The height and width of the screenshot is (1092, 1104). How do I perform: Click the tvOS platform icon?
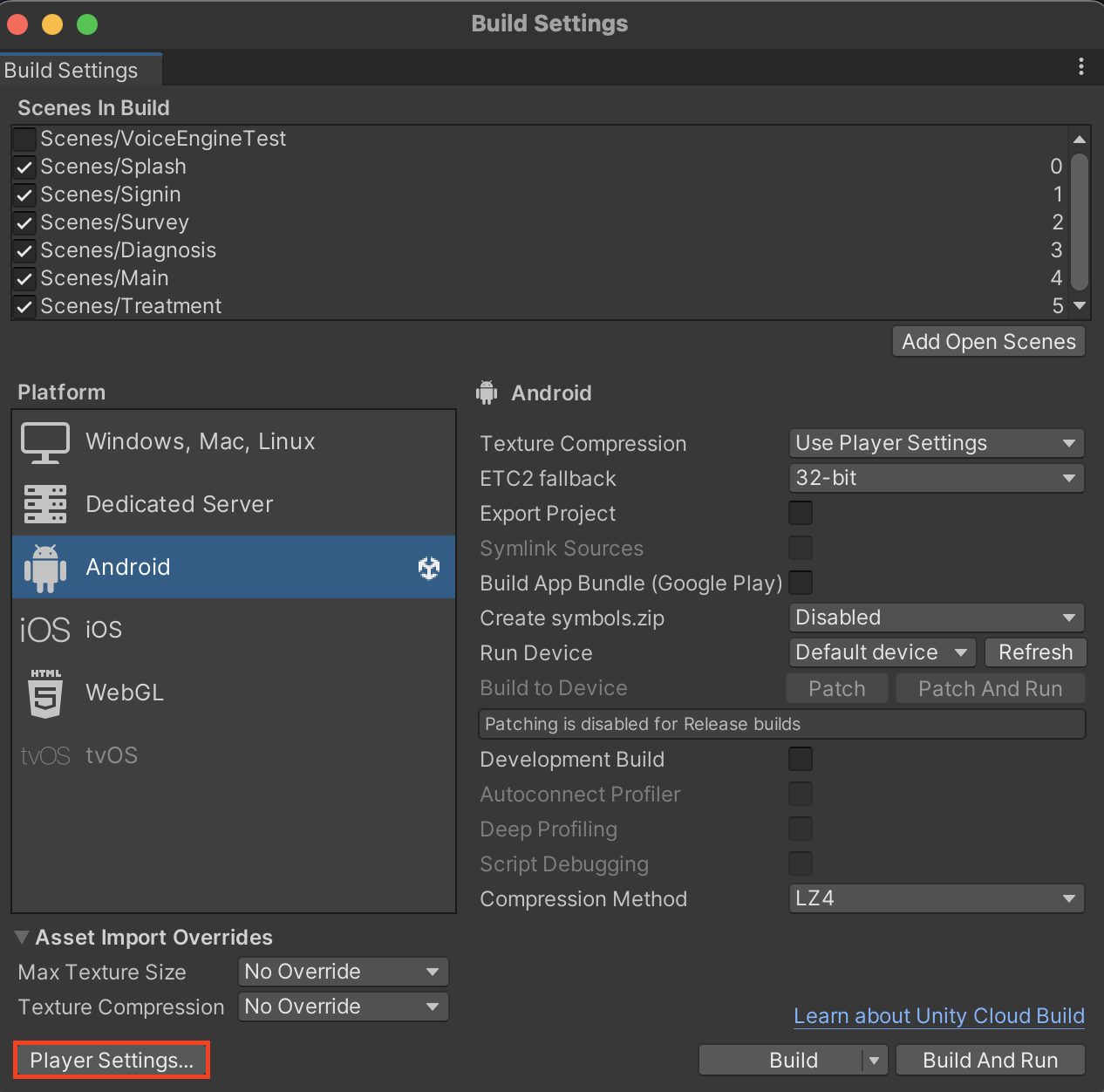(x=45, y=755)
